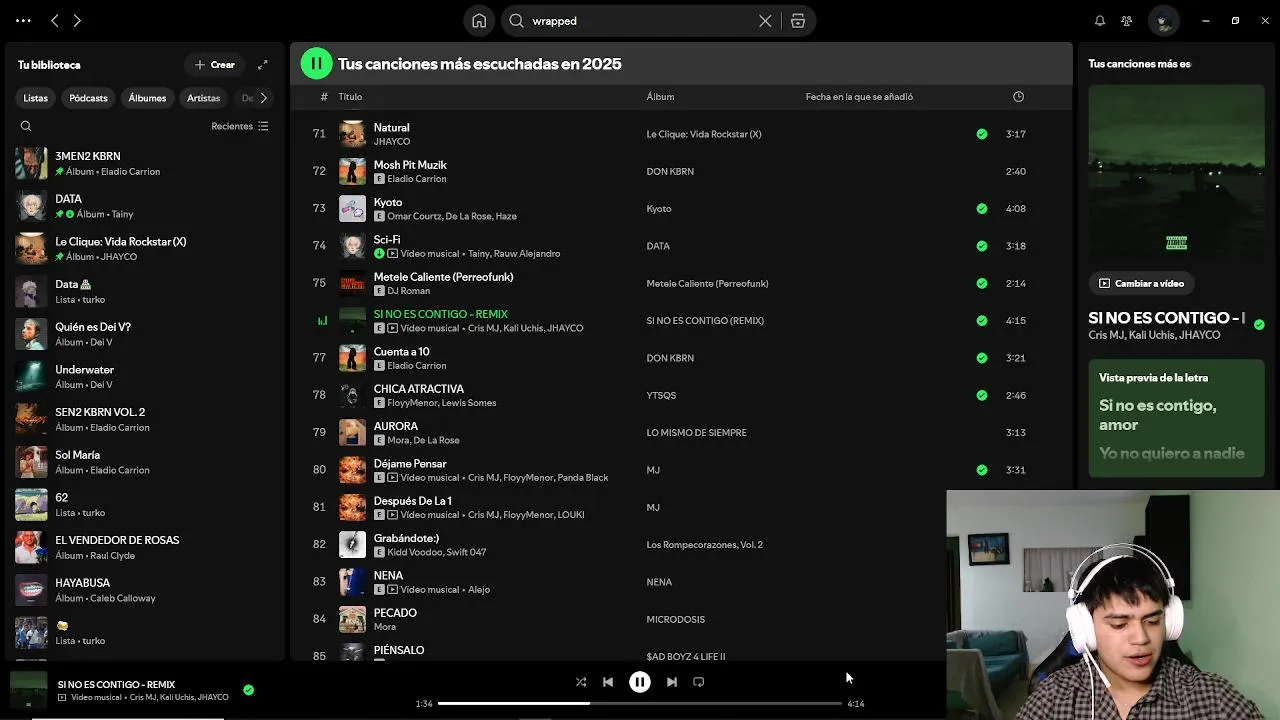Toggle repeat mode
1280x720 pixels.
tap(699, 682)
